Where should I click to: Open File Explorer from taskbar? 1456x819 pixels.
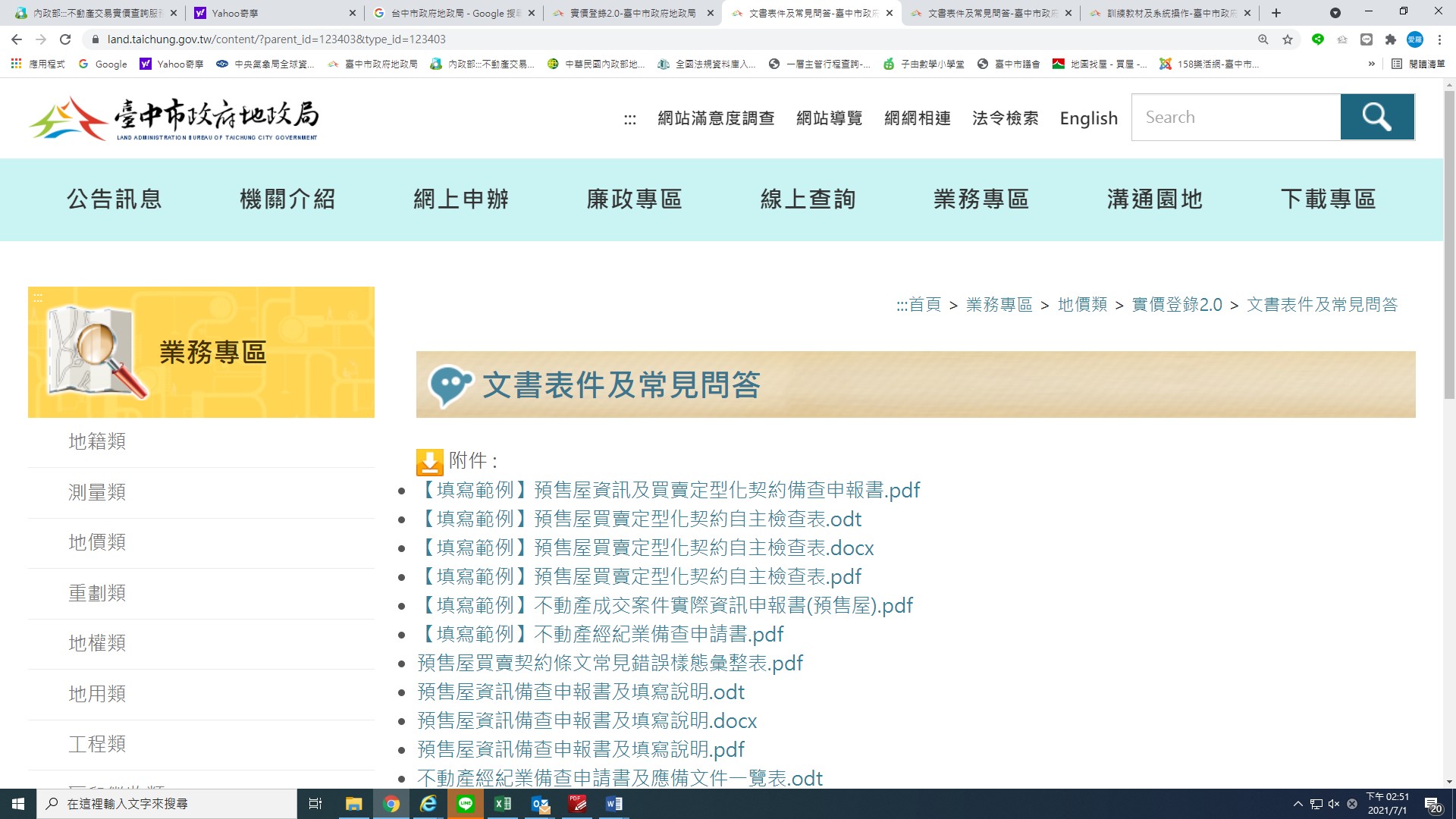click(353, 804)
